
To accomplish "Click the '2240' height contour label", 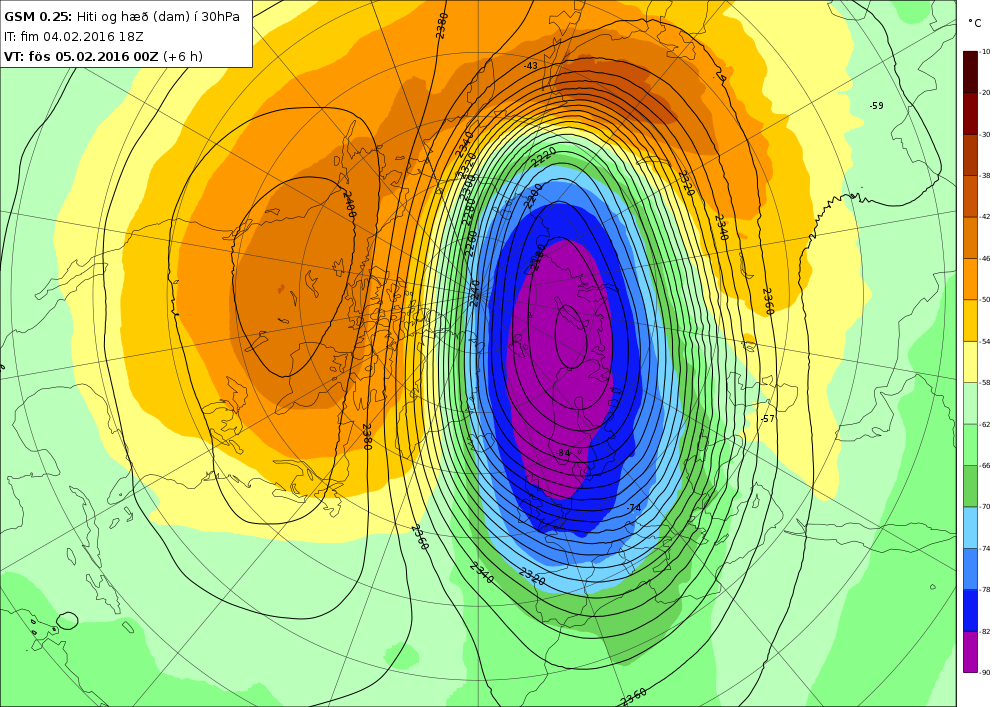I will click(475, 293).
